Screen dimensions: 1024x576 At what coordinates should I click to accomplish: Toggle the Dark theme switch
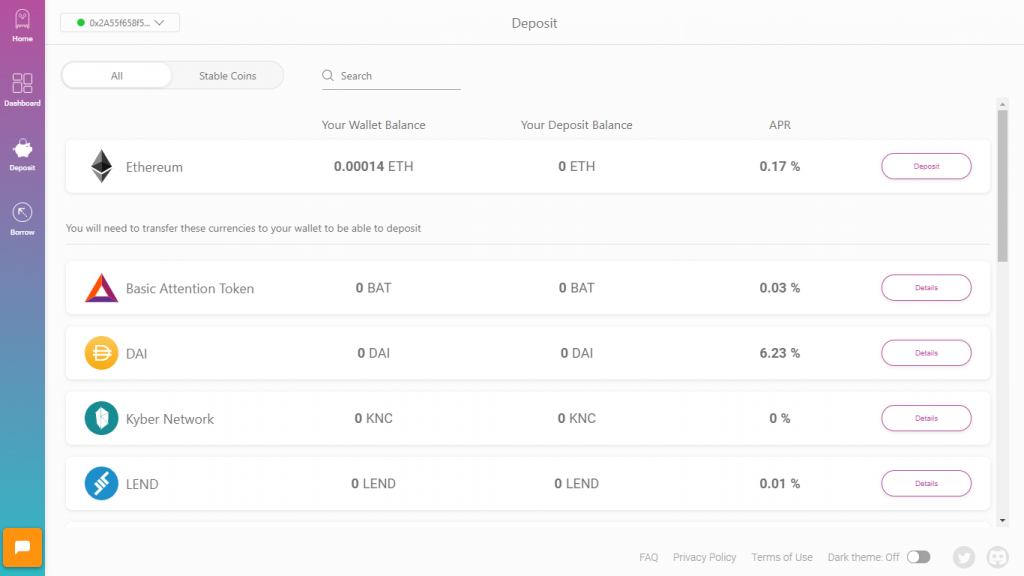(918, 557)
